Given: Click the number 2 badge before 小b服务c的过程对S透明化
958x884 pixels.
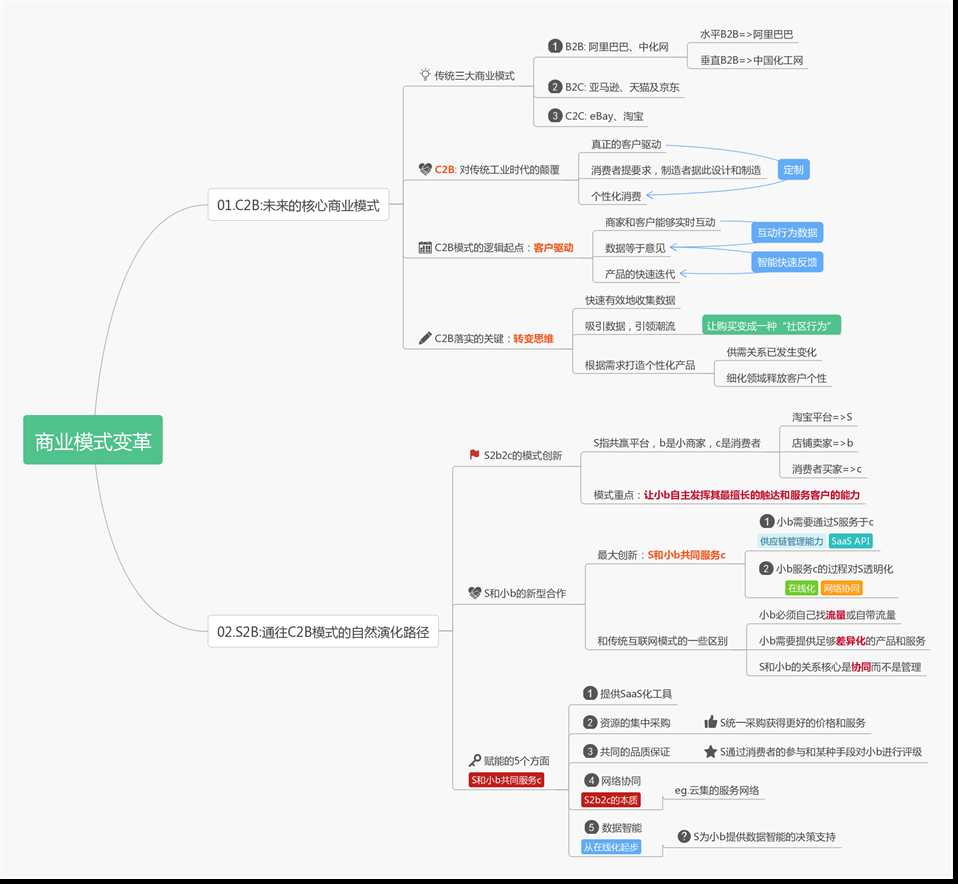Looking at the screenshot, I should click(x=766, y=569).
